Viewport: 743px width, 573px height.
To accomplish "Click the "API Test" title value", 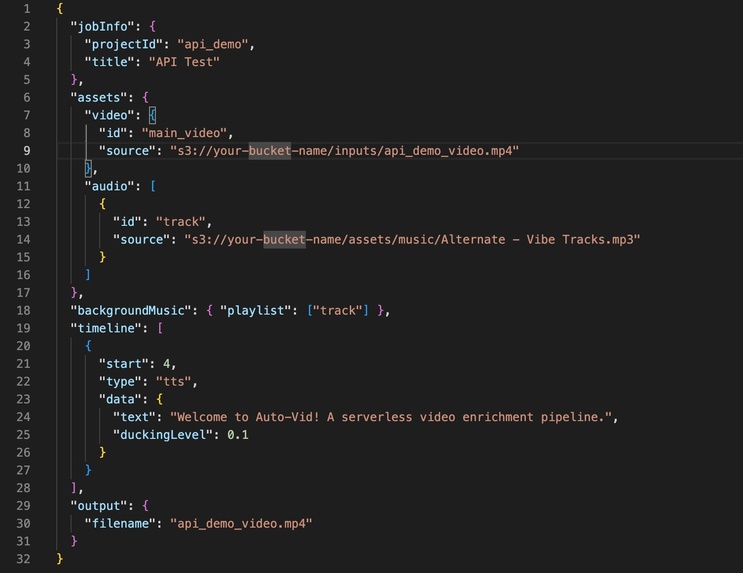I will 184,62.
